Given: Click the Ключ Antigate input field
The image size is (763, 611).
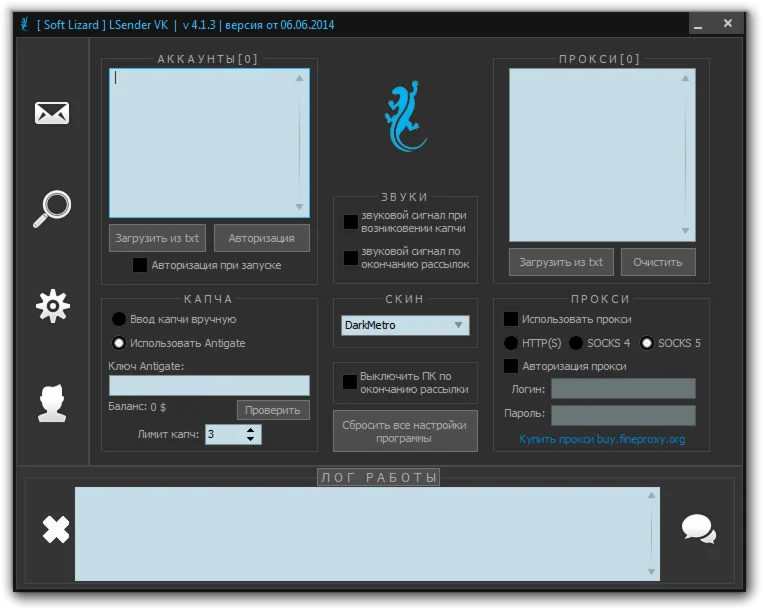Looking at the screenshot, I should (209, 385).
